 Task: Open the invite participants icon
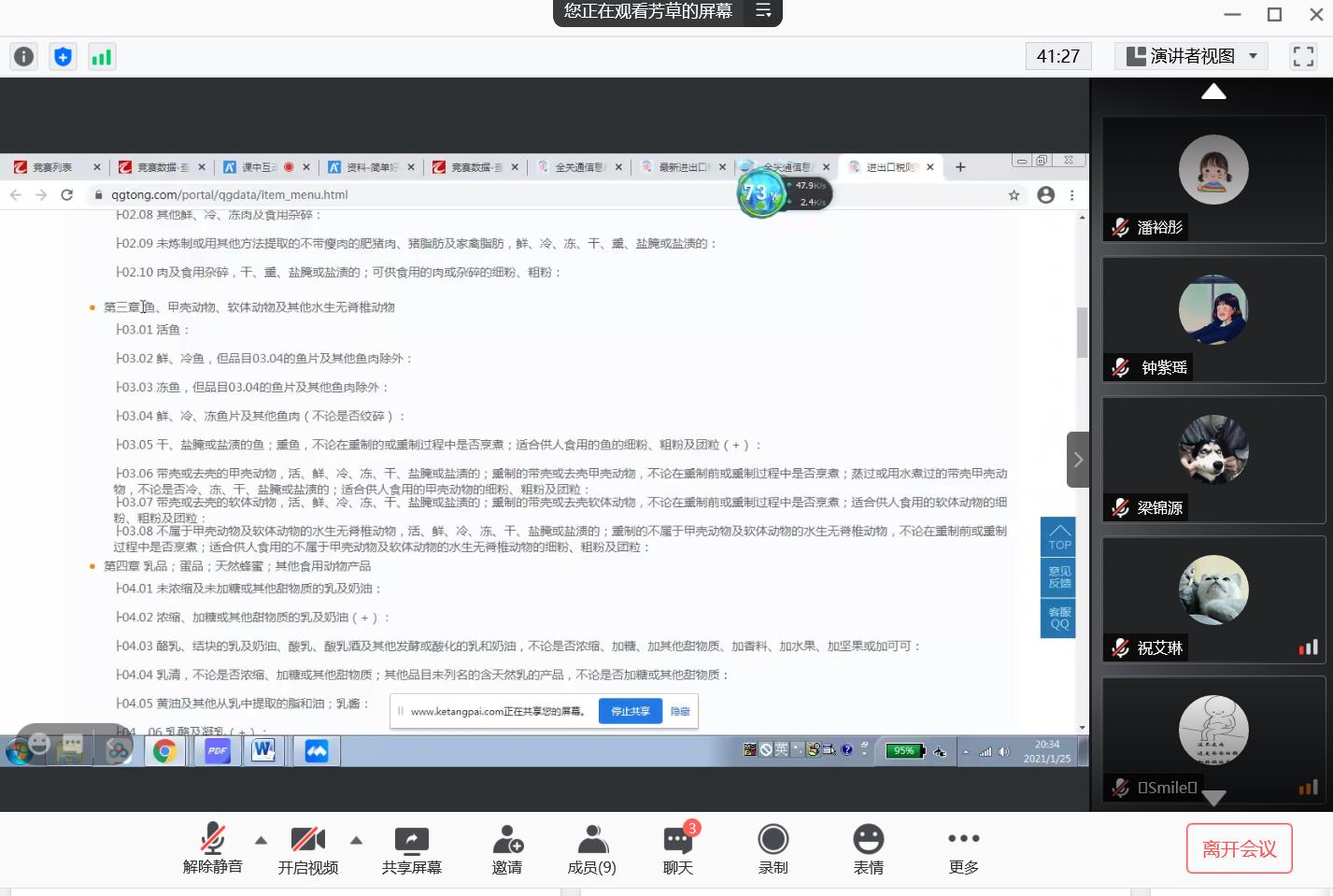tap(507, 848)
